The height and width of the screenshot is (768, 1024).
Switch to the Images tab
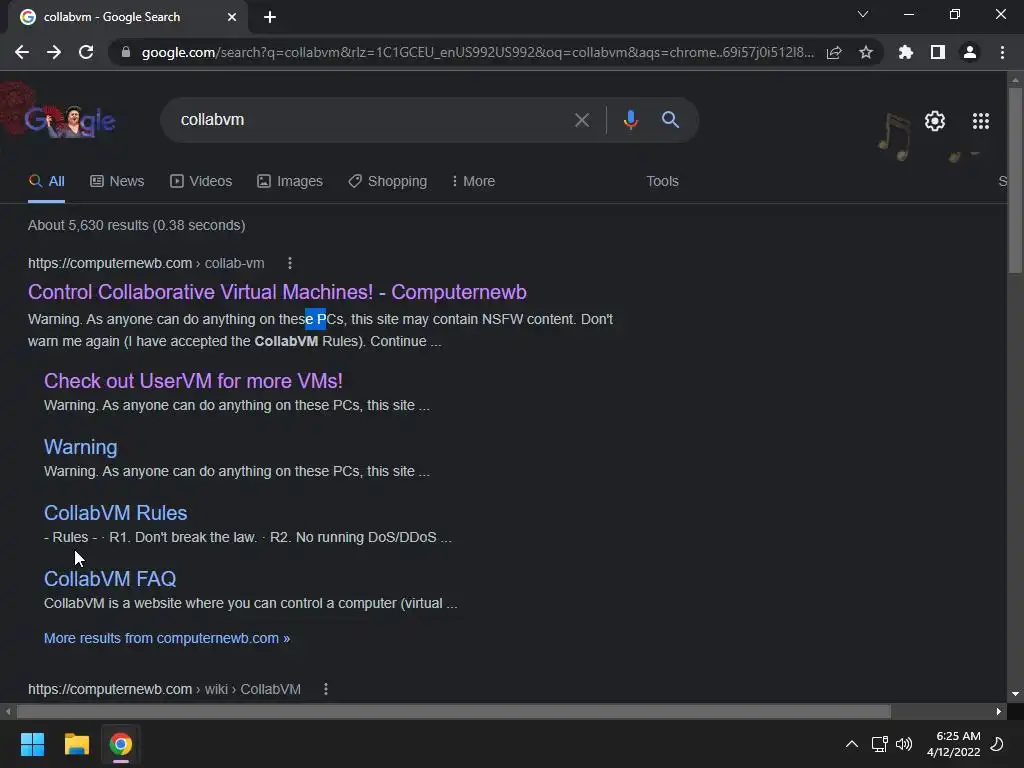click(290, 182)
